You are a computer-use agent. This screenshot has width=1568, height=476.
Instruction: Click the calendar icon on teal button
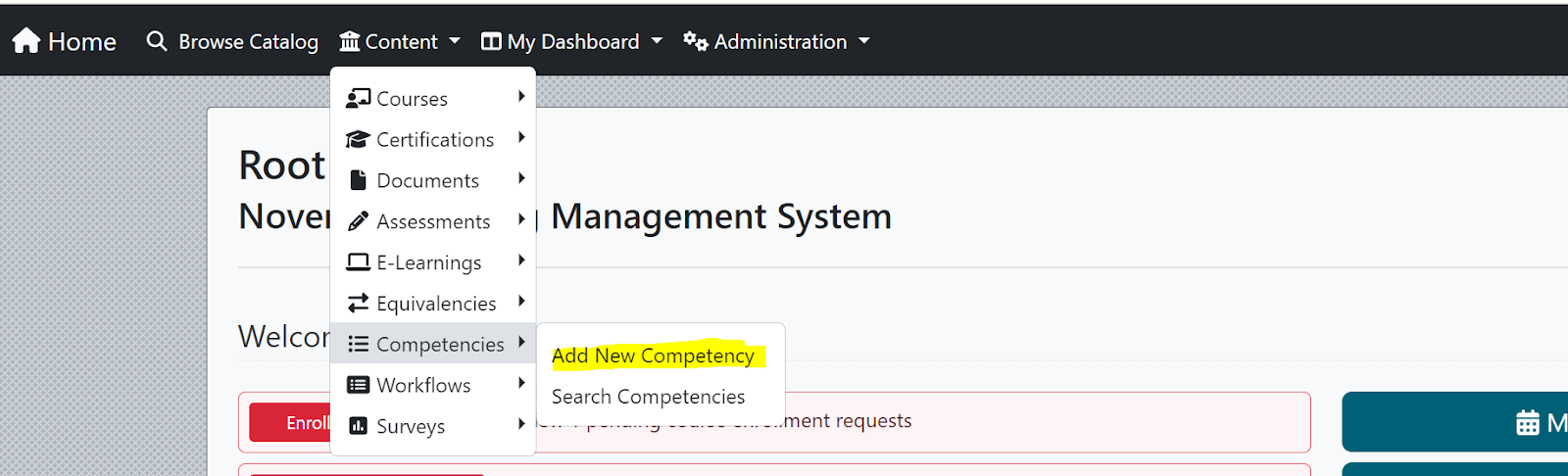(1528, 423)
